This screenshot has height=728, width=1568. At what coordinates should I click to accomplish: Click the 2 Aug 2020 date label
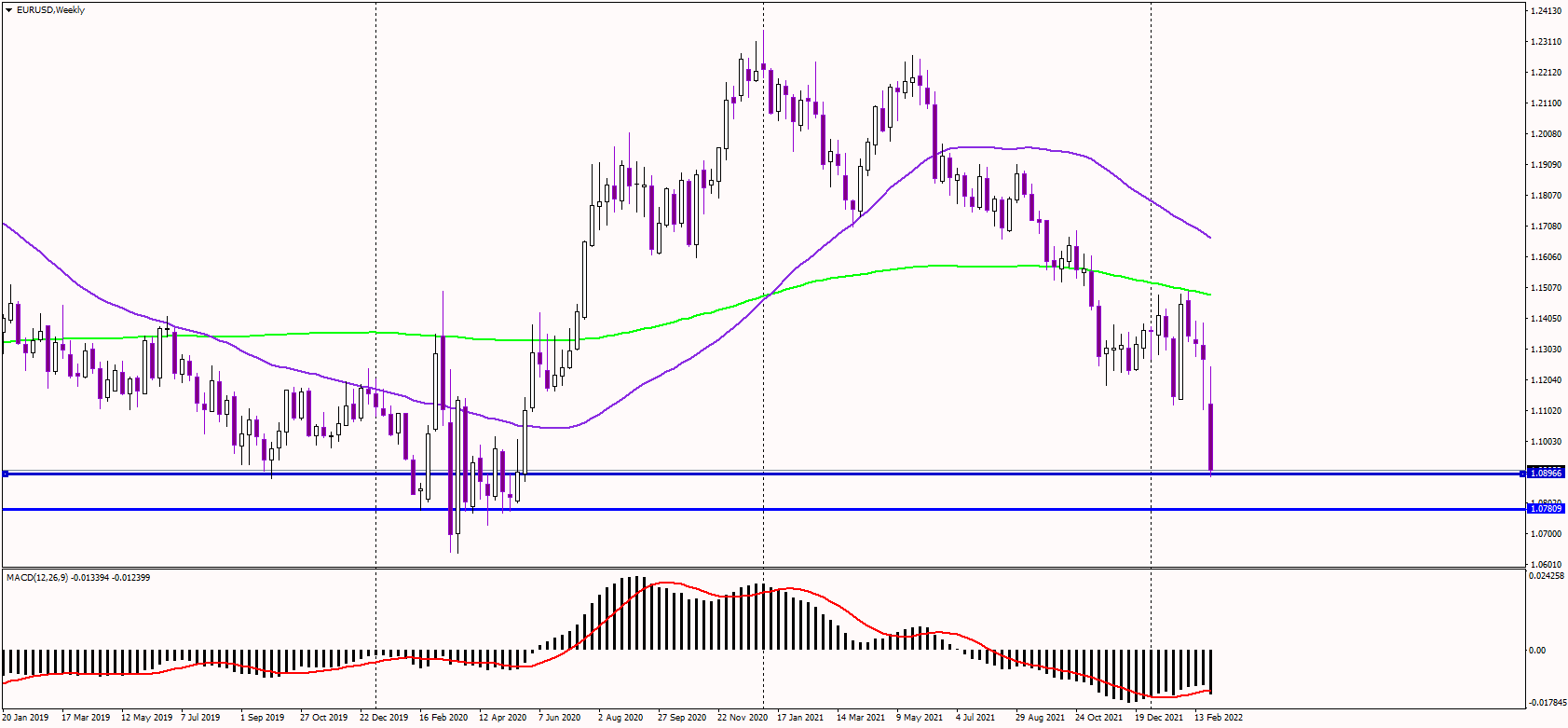pyautogui.click(x=620, y=718)
